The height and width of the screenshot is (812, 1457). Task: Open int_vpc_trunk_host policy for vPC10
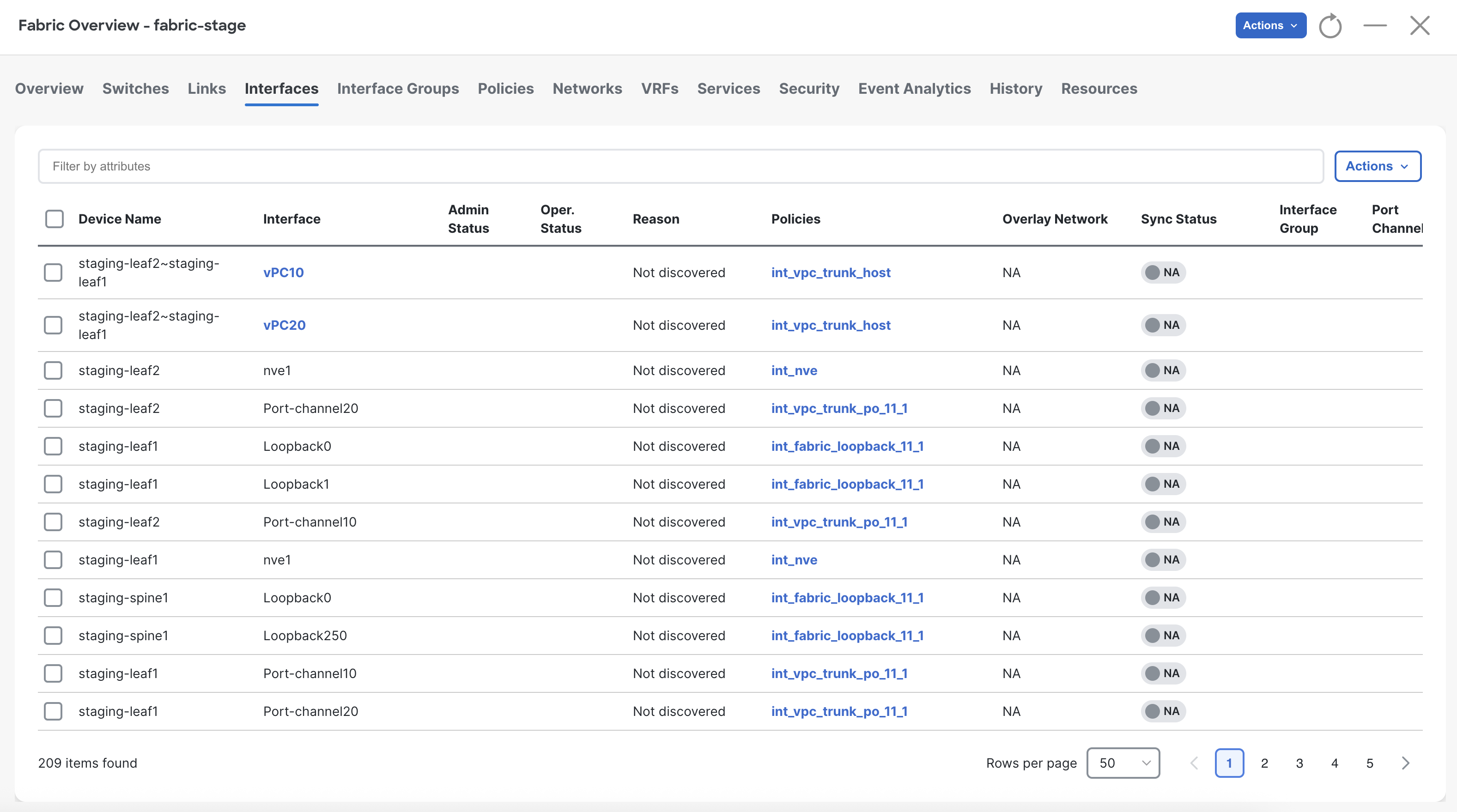click(831, 273)
